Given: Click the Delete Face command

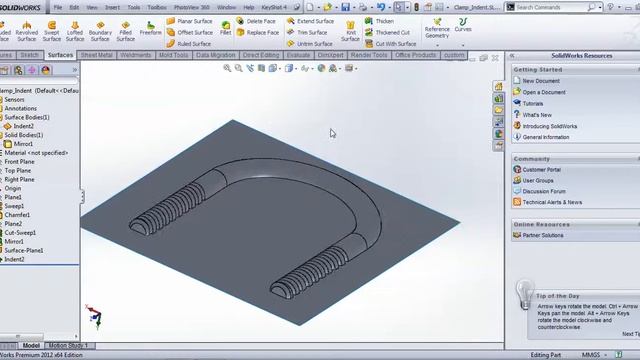Looking at the screenshot, I should pyautogui.click(x=256, y=21).
